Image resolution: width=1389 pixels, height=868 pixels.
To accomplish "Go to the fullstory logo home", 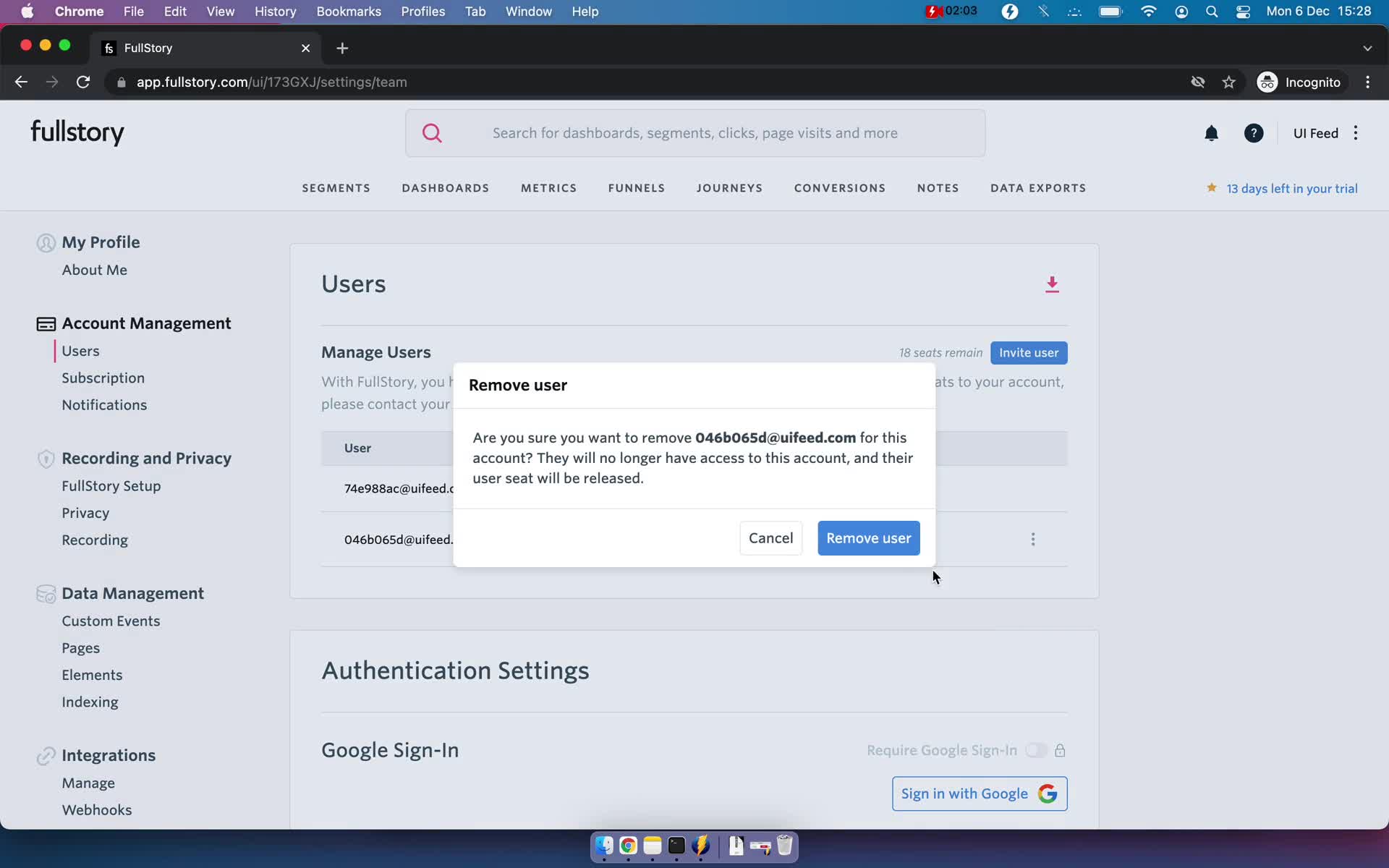I will coord(77,132).
